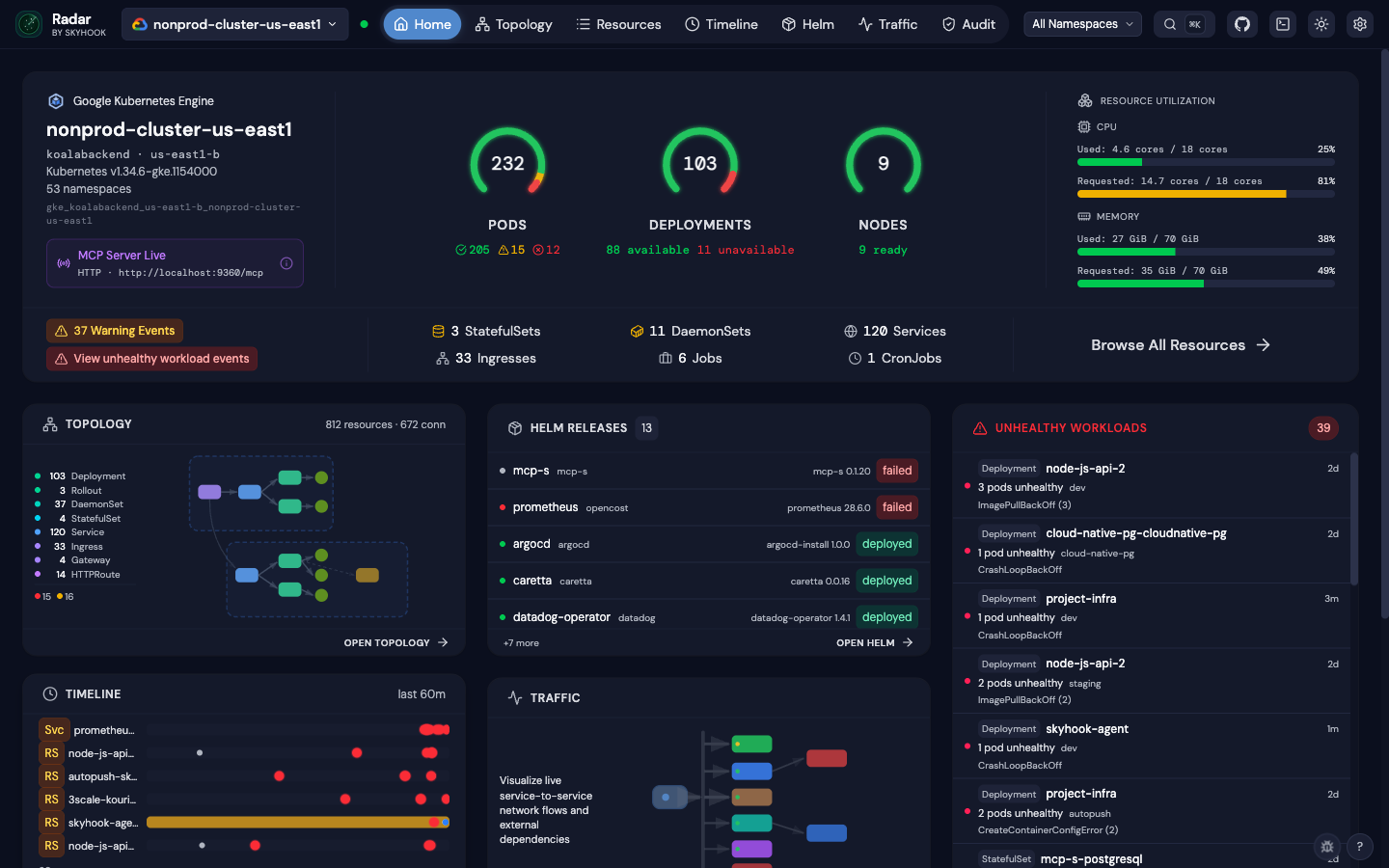This screenshot has width=1389, height=868.
Task: Show the +7 more Helm releases
Action: 521,643
